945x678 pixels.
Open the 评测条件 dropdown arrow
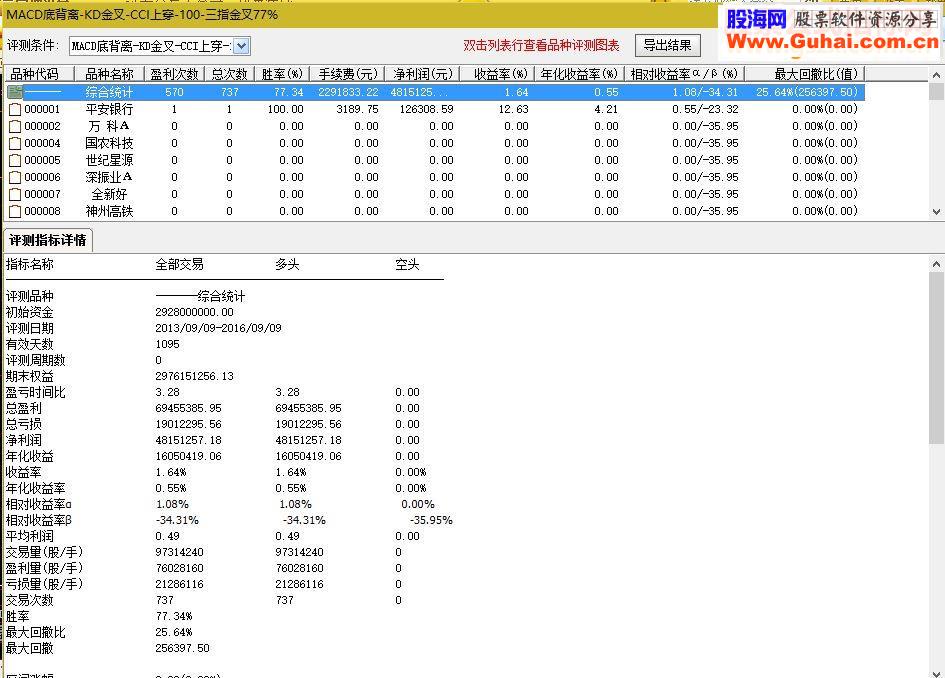click(x=241, y=46)
